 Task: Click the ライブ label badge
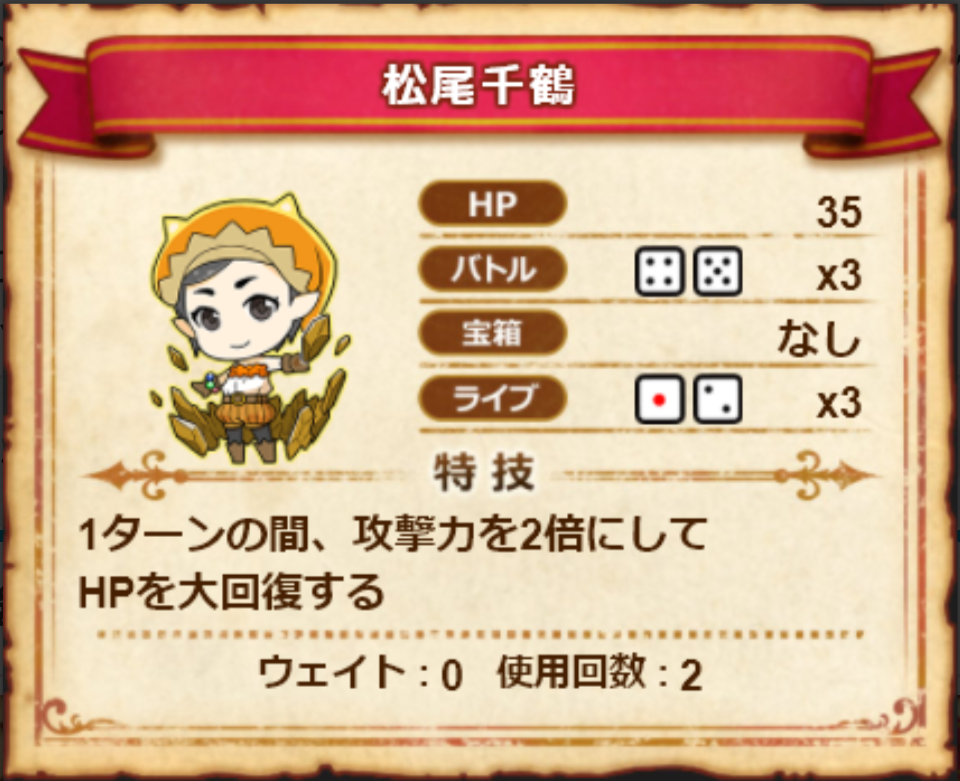pos(492,398)
